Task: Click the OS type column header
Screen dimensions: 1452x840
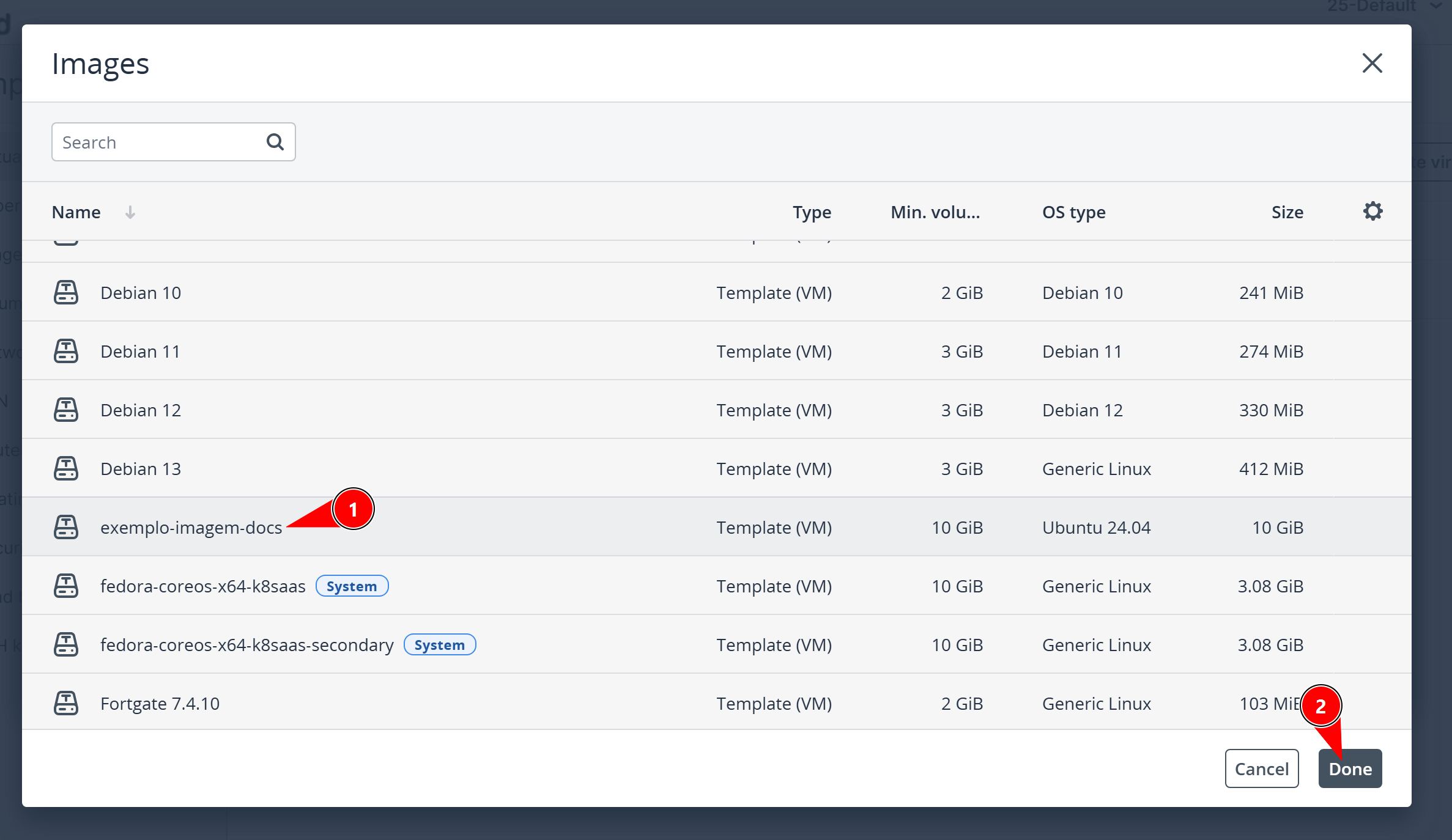Action: tap(1074, 212)
